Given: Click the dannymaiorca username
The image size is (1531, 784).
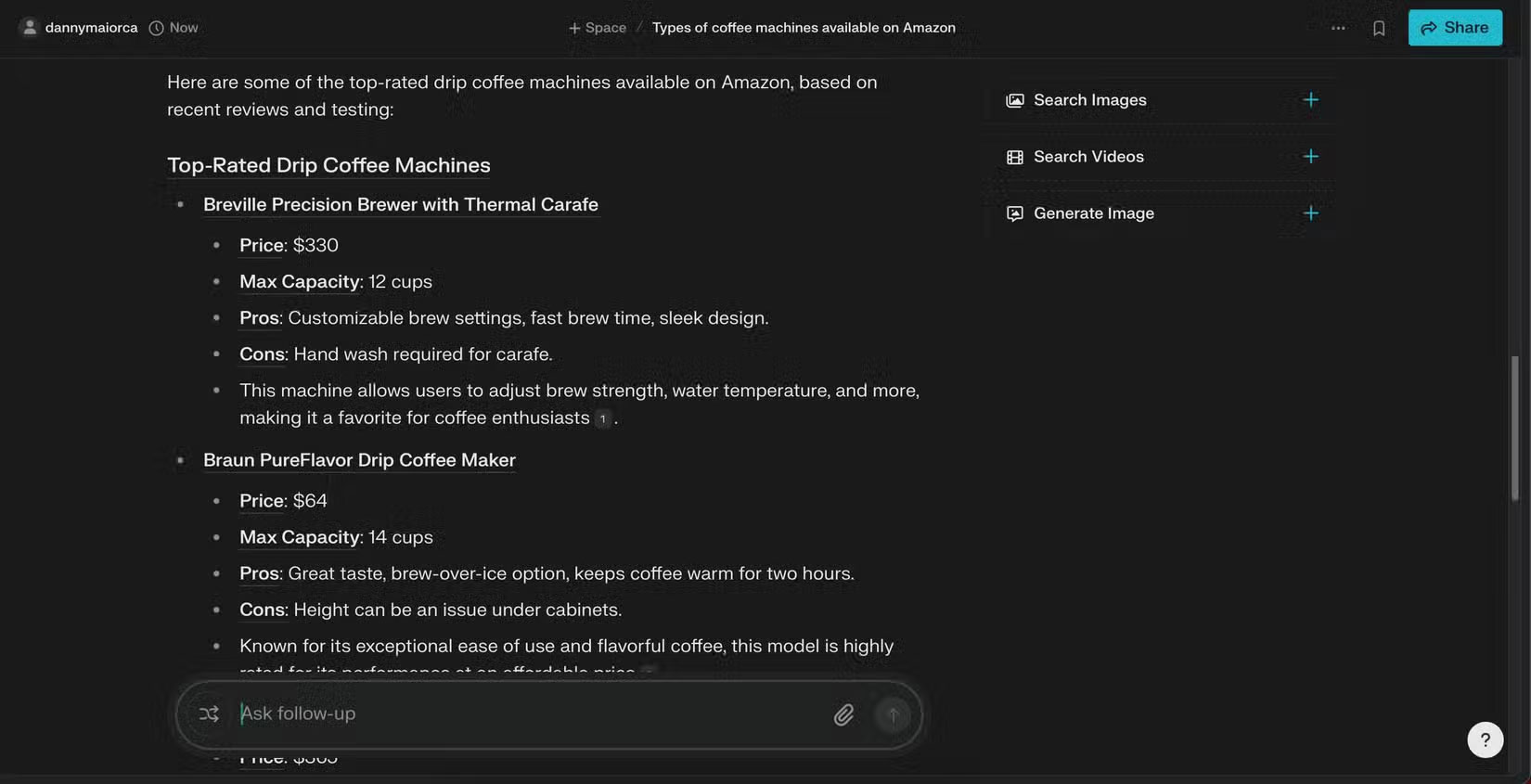Looking at the screenshot, I should pyautogui.click(x=91, y=28).
